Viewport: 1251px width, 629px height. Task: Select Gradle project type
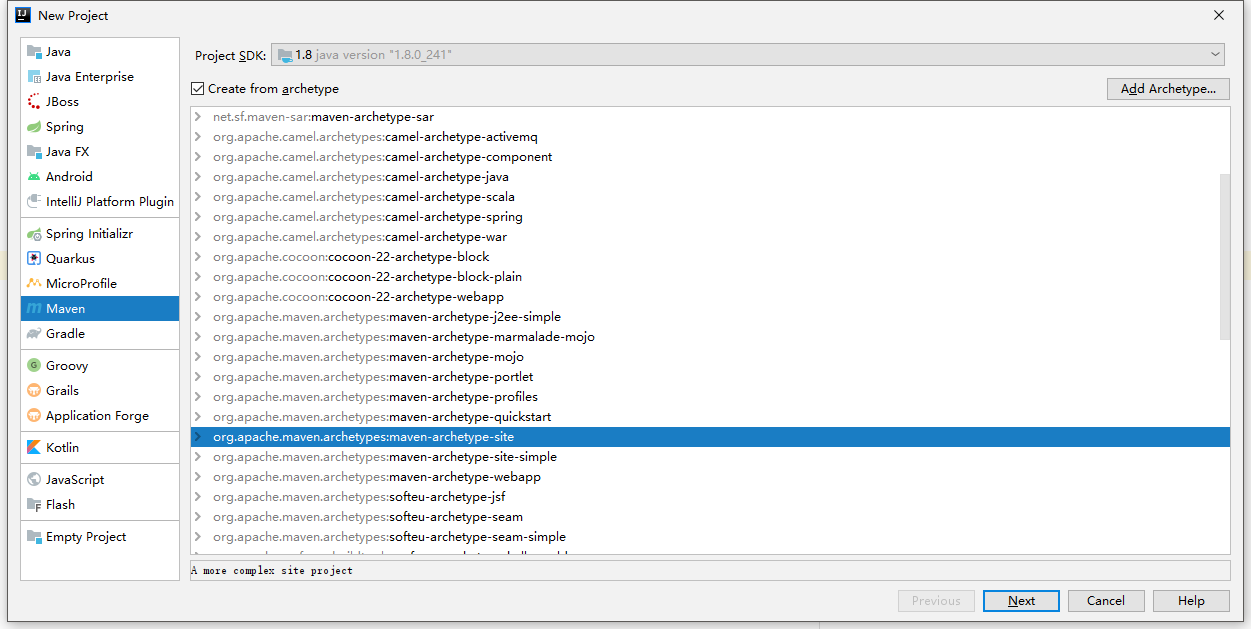point(100,334)
